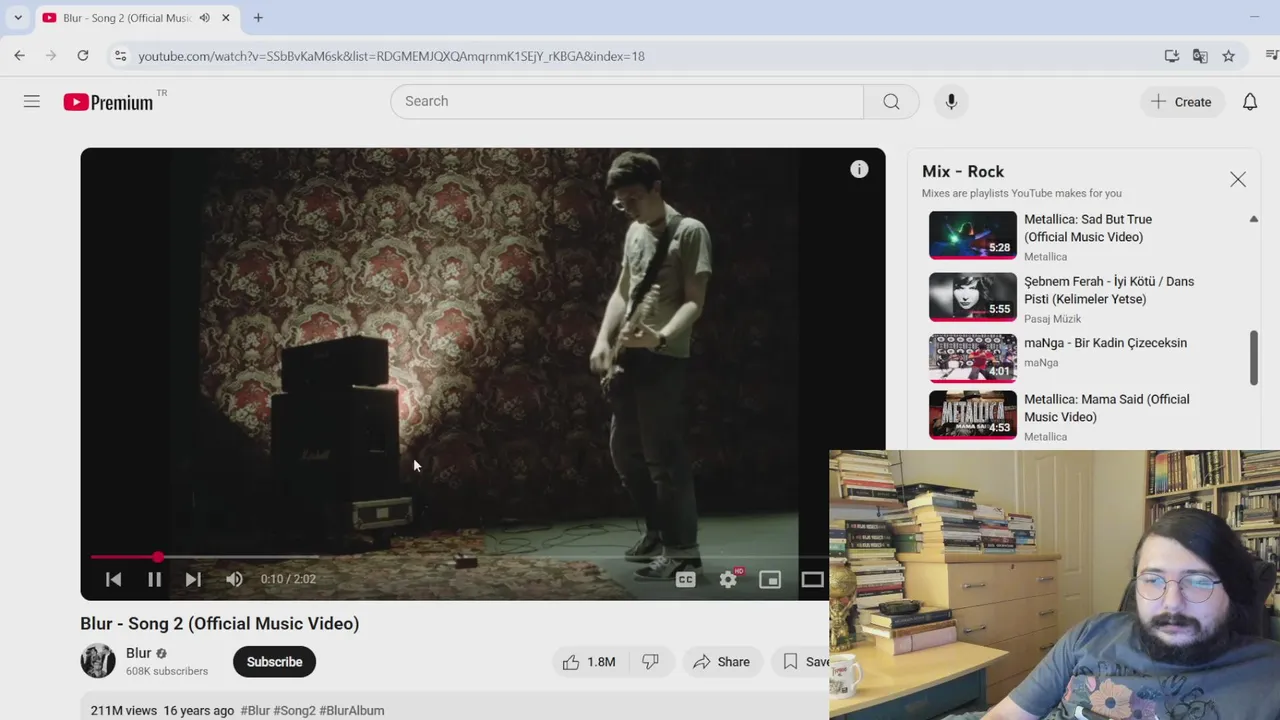
Task: Mute tab via audio speaker icon
Action: pyautogui.click(x=205, y=18)
